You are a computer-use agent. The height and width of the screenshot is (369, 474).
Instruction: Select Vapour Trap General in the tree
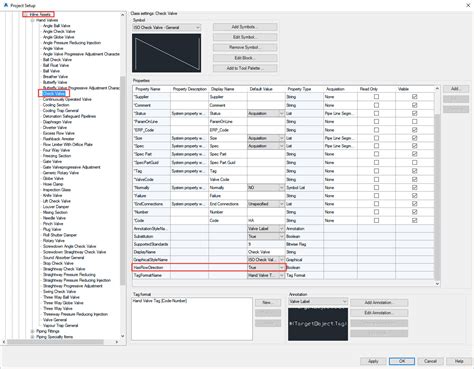point(60,325)
